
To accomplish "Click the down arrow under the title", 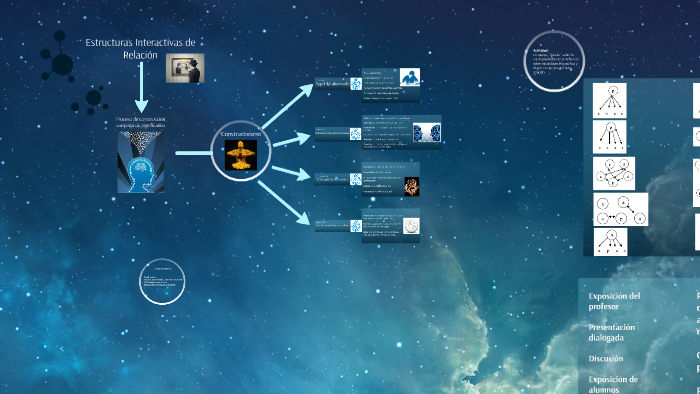I will pos(141,87).
